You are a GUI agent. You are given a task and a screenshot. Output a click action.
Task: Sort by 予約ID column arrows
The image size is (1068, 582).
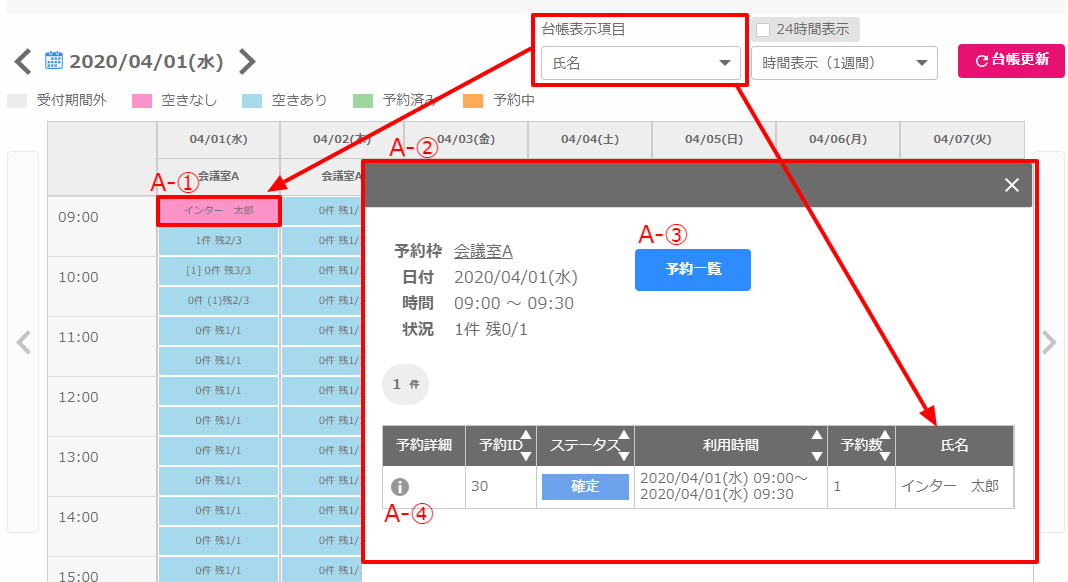526,445
